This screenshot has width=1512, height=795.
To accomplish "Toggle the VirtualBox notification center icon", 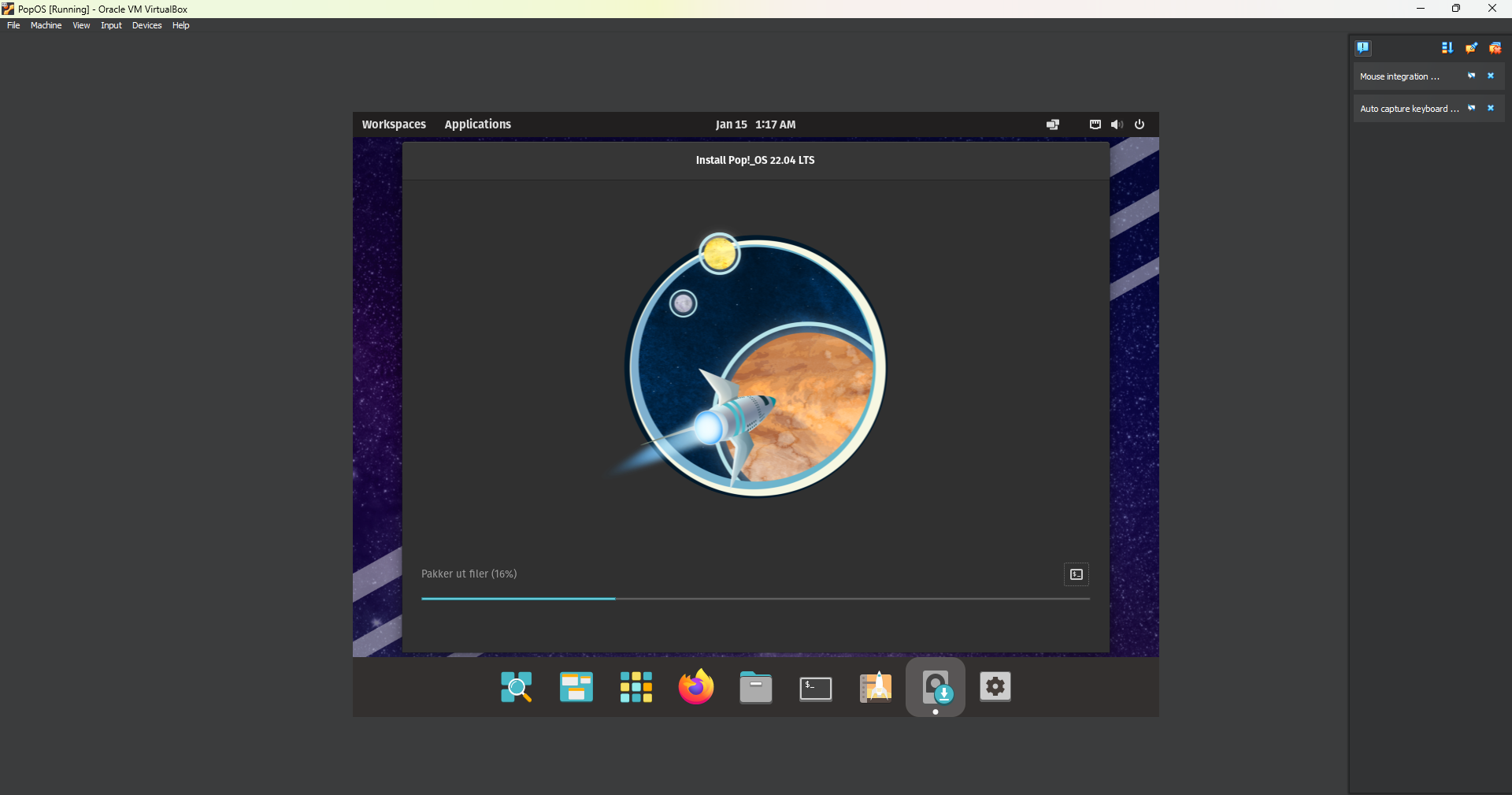I will [1363, 48].
